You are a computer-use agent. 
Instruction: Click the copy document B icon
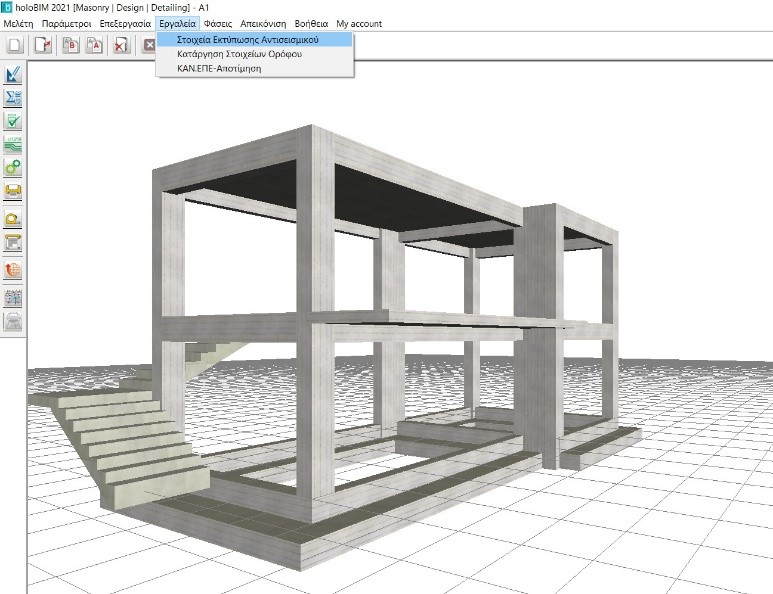click(x=70, y=45)
